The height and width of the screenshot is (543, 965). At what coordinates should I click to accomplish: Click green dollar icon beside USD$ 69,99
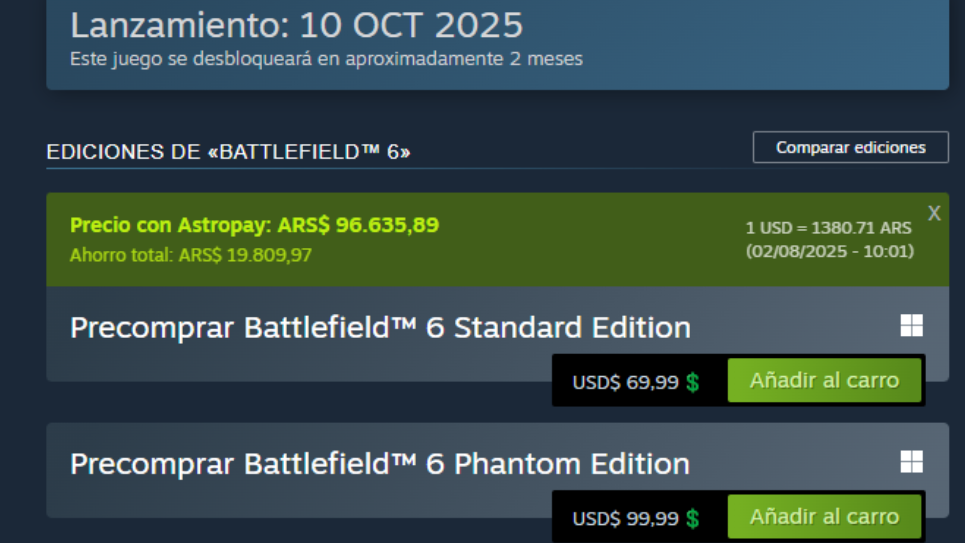[x=692, y=382]
